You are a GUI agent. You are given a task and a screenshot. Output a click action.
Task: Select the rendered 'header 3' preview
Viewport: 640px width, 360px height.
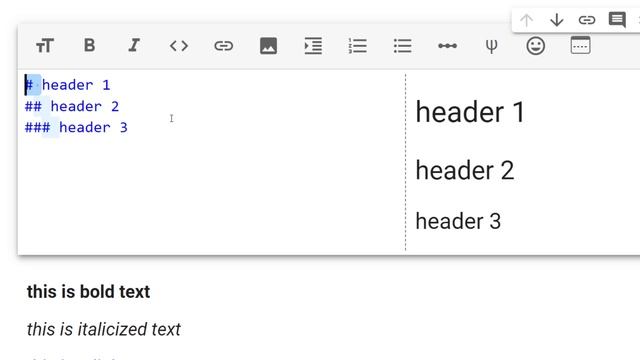pos(458,221)
